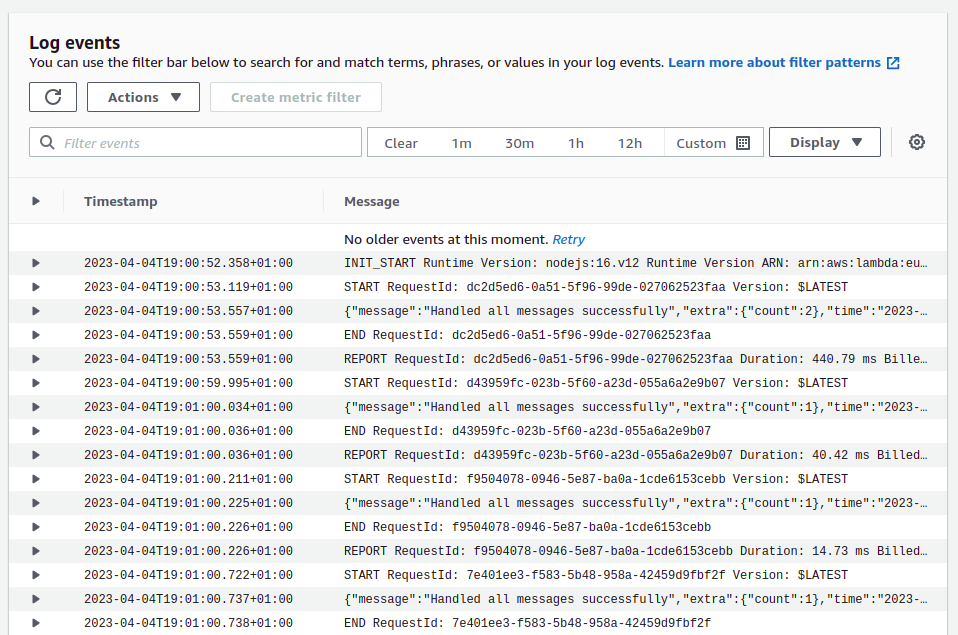The height and width of the screenshot is (635, 958).
Task: Click Retry to load older events
Action: point(569,239)
